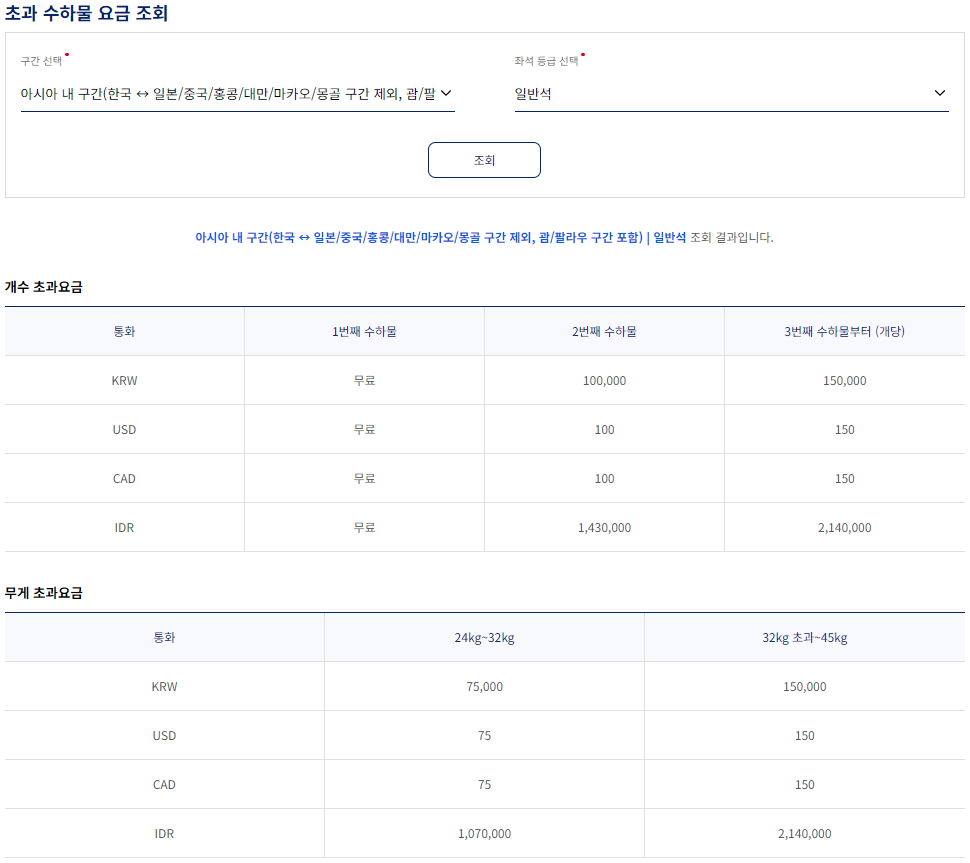Click the 1번째 수하물 column header
The height and width of the screenshot is (863, 970).
click(x=364, y=330)
